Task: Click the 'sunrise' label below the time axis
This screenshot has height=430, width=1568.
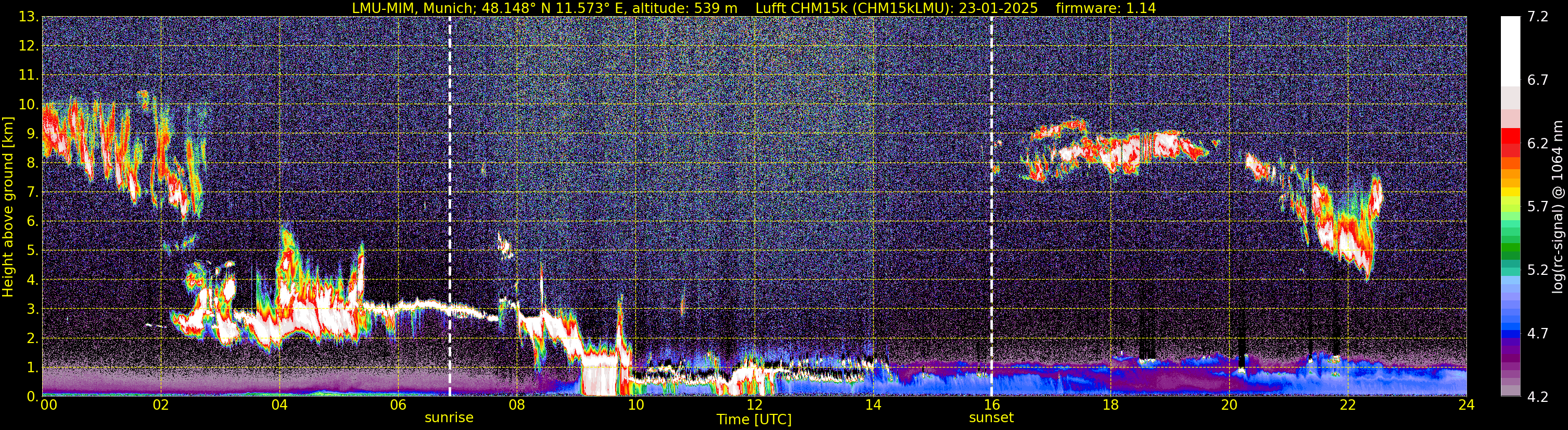Action: point(449,418)
